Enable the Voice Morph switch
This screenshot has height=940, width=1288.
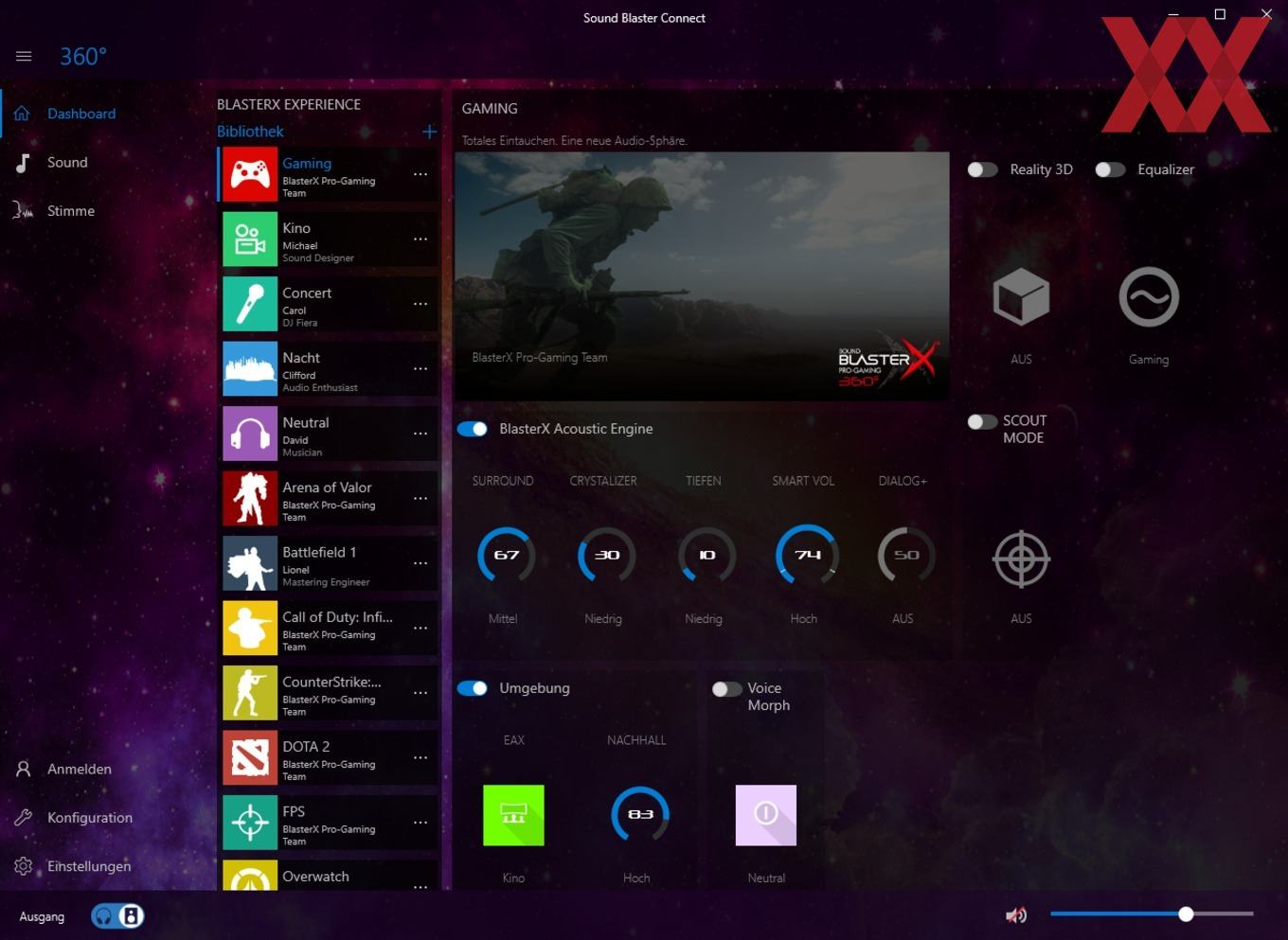coord(726,689)
